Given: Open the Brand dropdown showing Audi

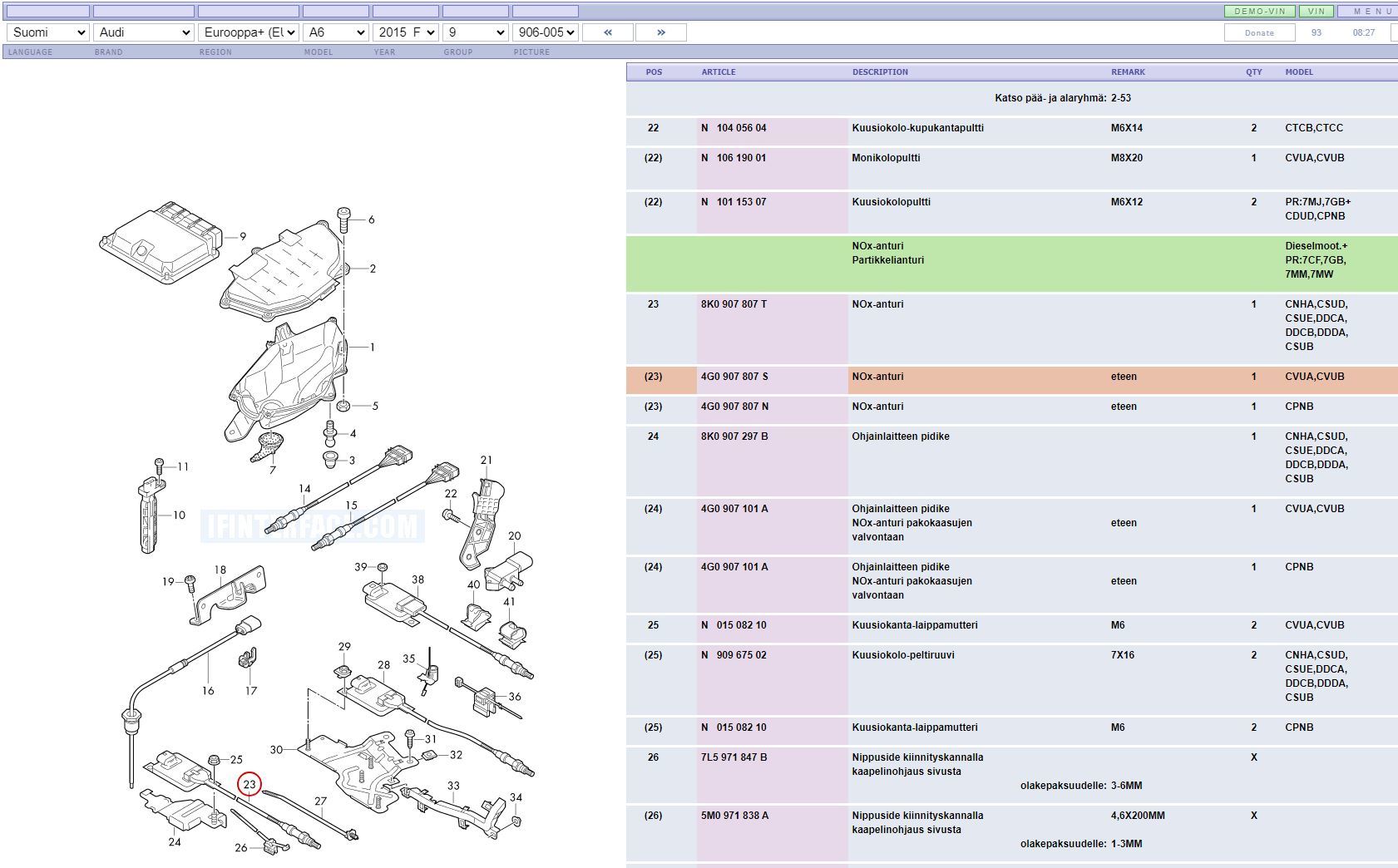Looking at the screenshot, I should click(144, 32).
